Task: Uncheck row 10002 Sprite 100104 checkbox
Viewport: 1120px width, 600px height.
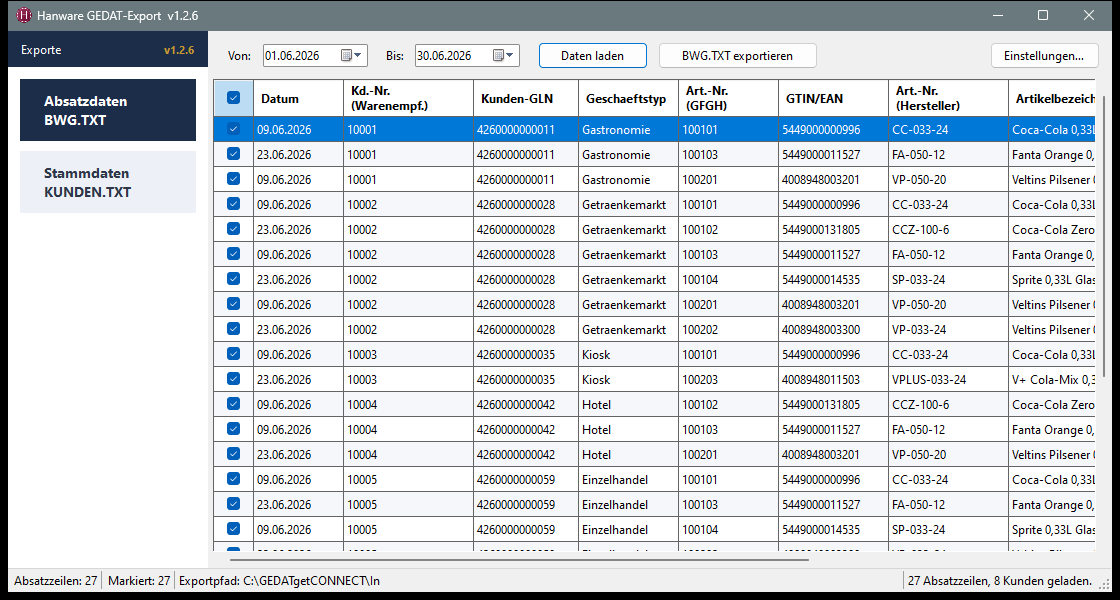Action: tap(234, 279)
